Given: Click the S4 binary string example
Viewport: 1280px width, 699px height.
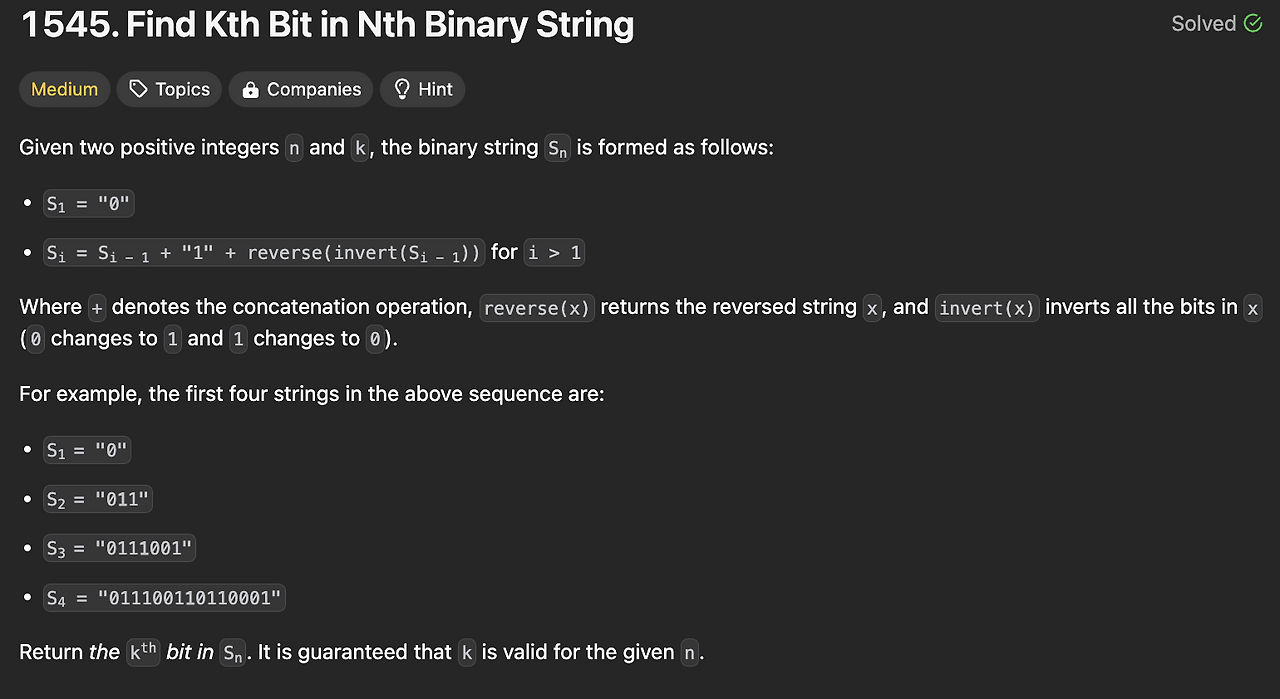Looking at the screenshot, I should (164, 597).
